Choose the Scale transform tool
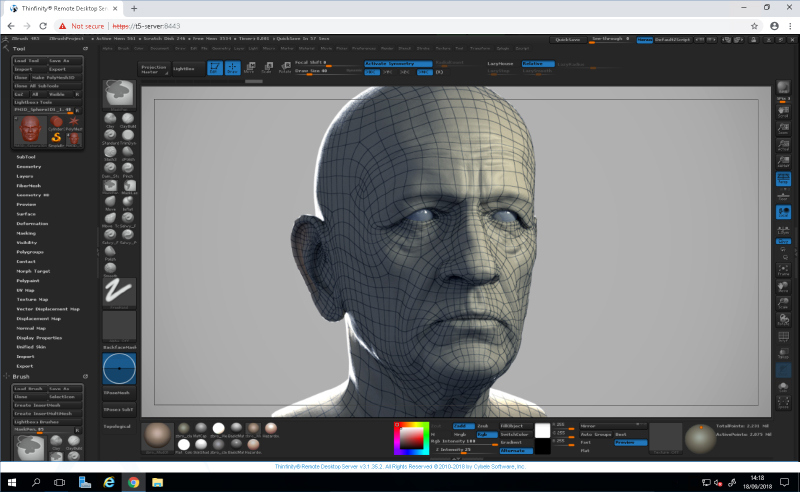This screenshot has width=800, height=492. (266, 68)
